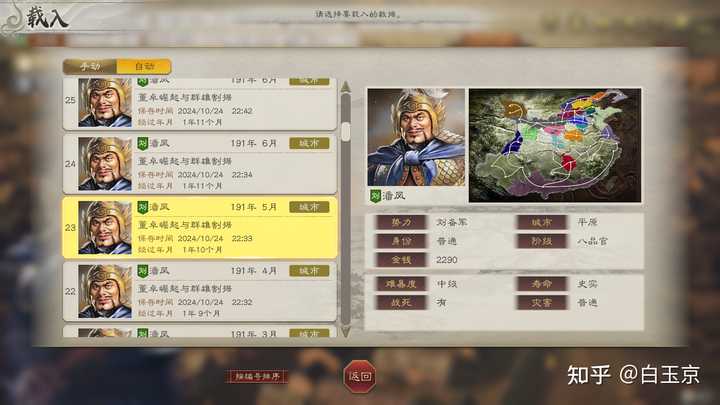720x405 pixels.
Task: Click the 难易度 difficulty label
Action: pos(401,284)
